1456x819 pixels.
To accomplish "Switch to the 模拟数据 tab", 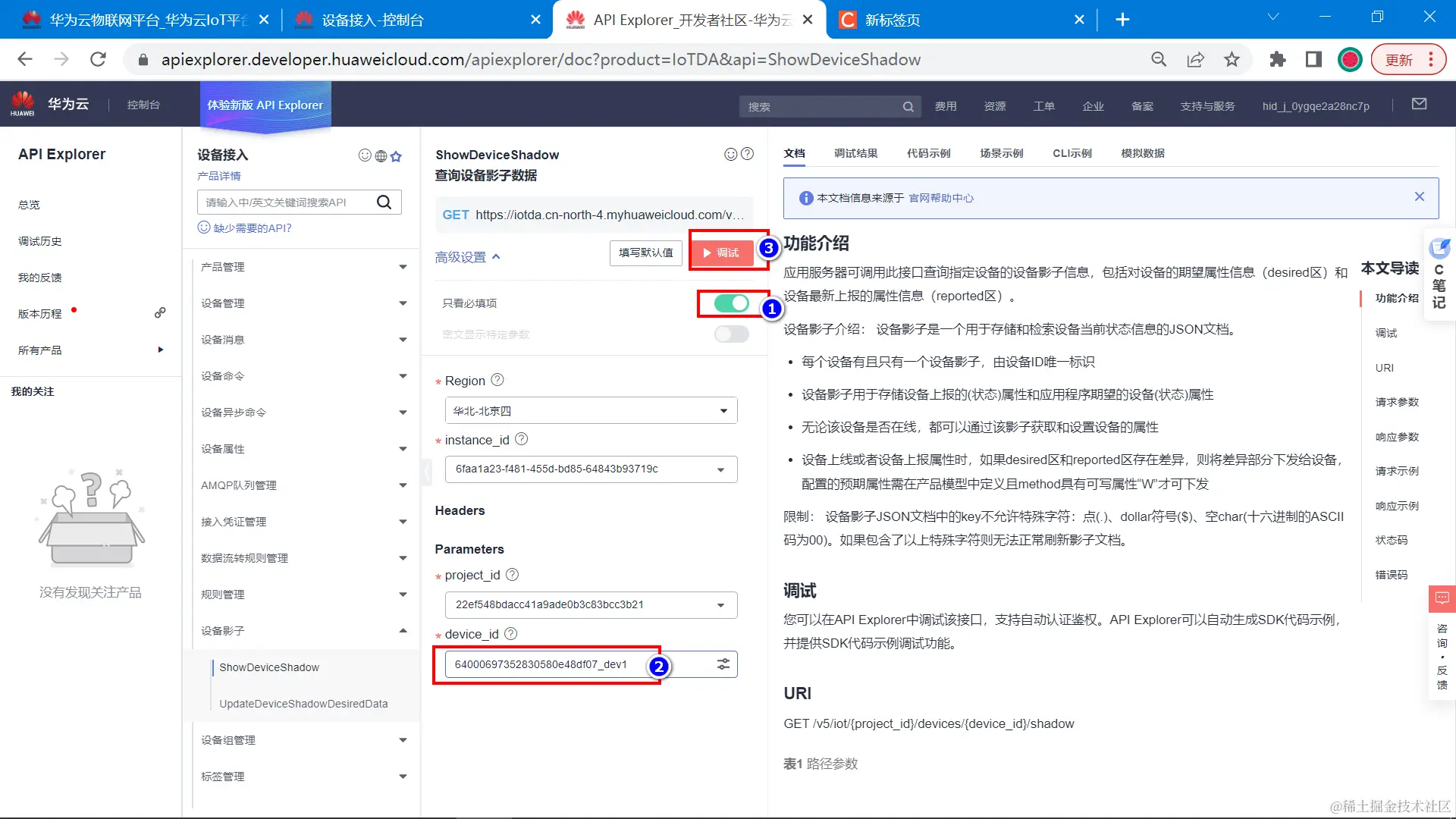I will [x=1144, y=153].
